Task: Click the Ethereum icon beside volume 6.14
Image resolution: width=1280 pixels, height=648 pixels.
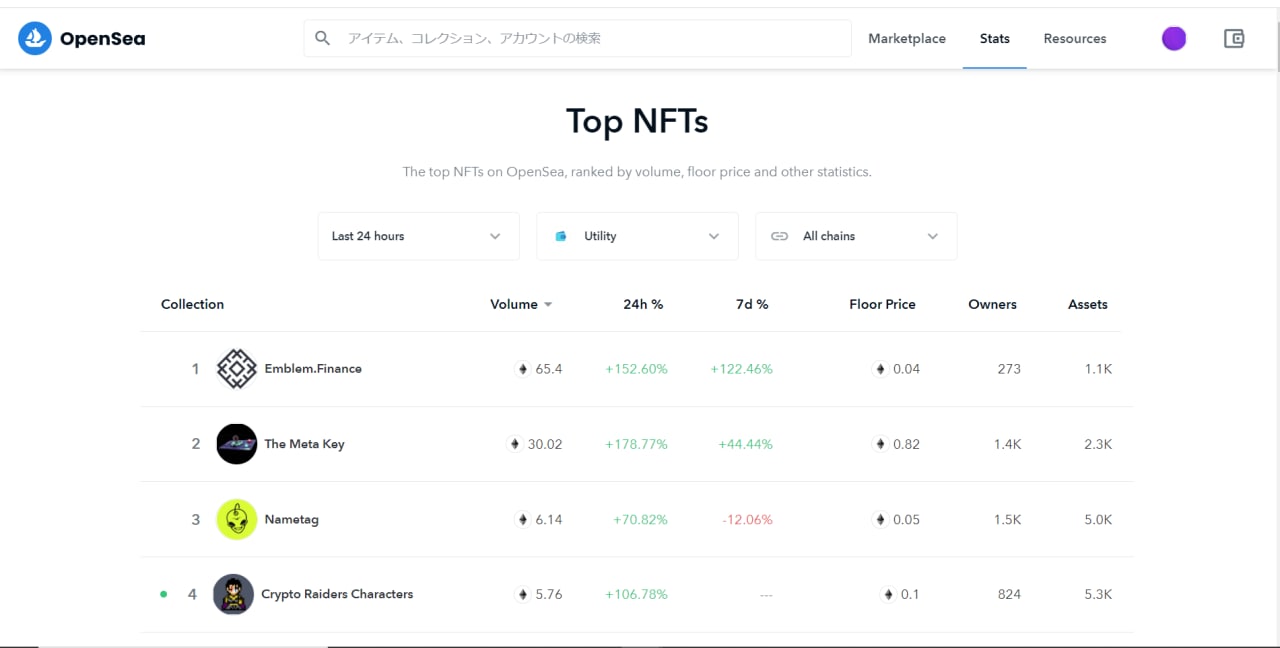Action: point(522,519)
